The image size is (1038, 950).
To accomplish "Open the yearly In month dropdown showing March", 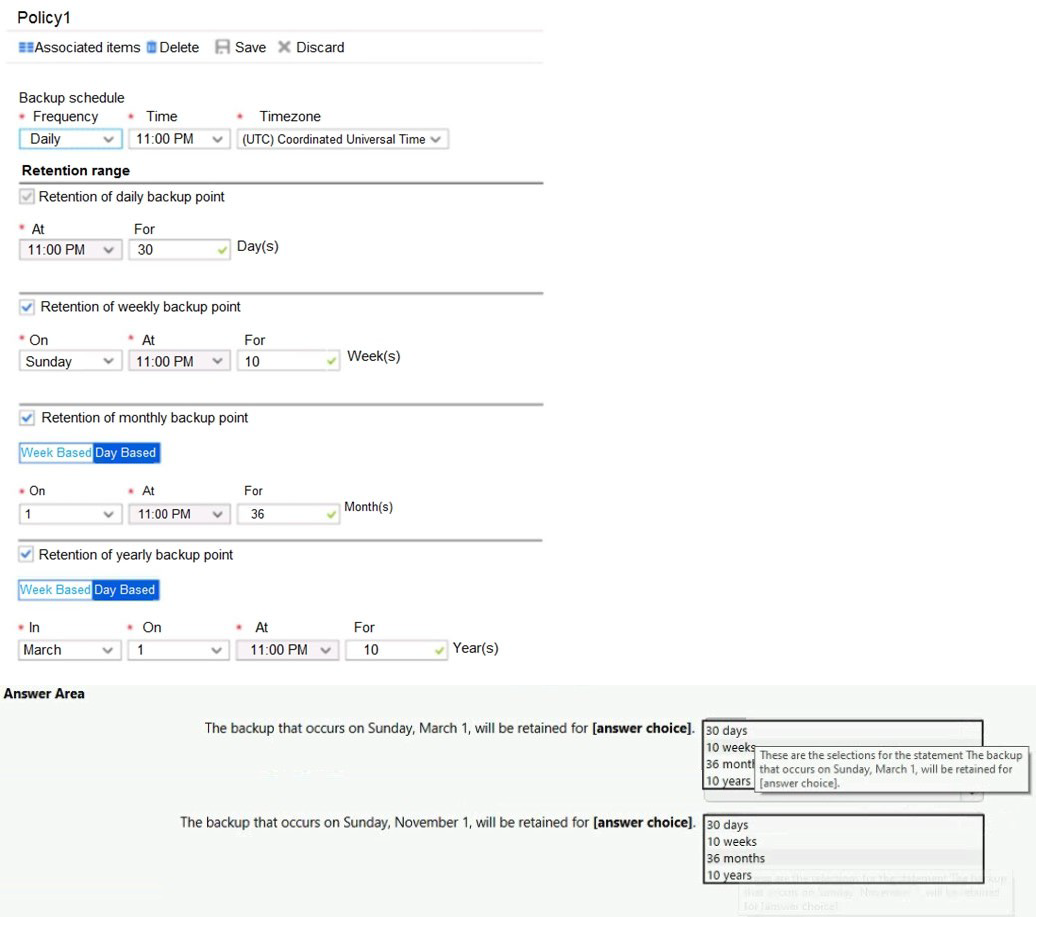I will 70,650.
